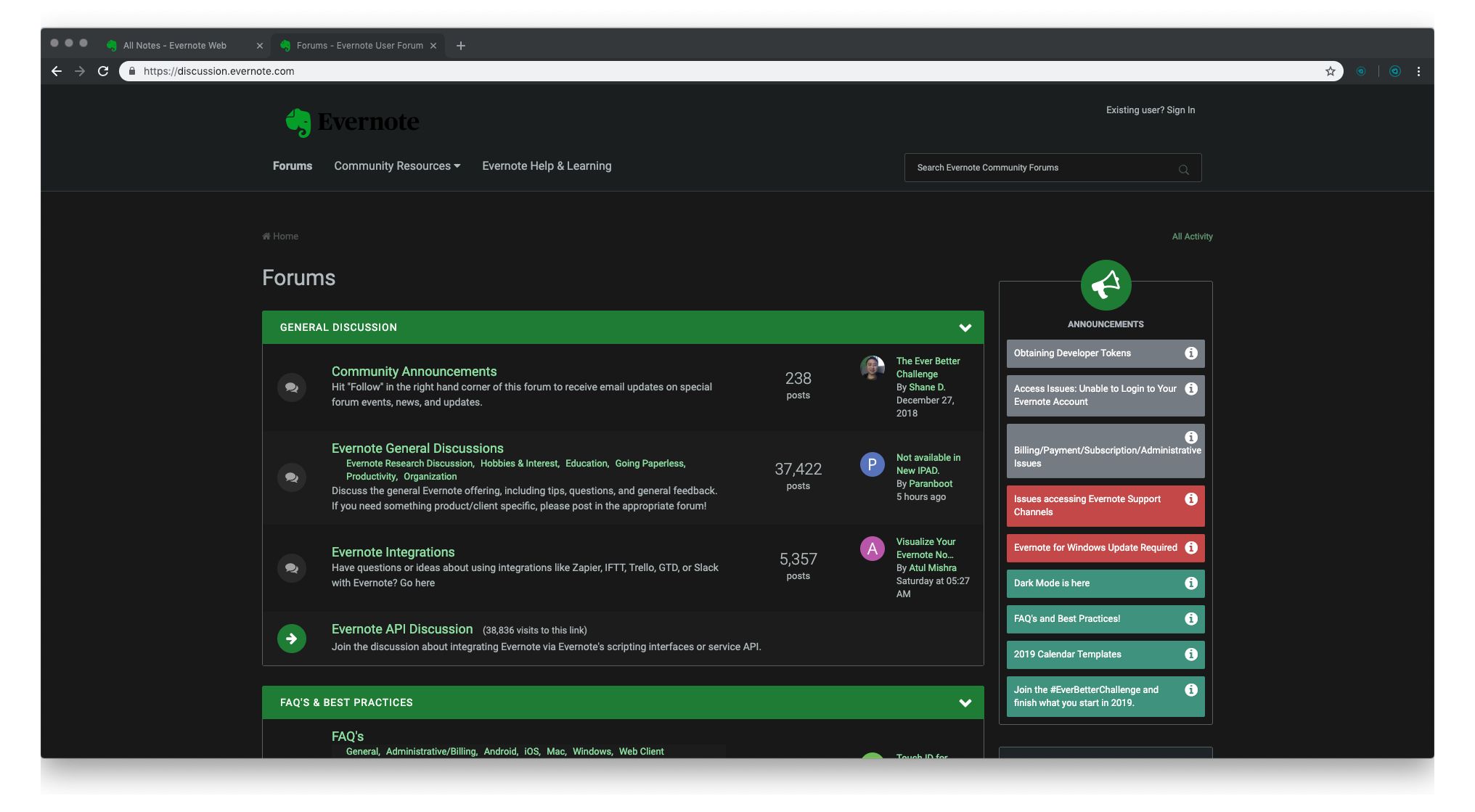Collapse the General Discussion section
Viewport: 1475px width, 812px height.
pyautogui.click(x=965, y=328)
